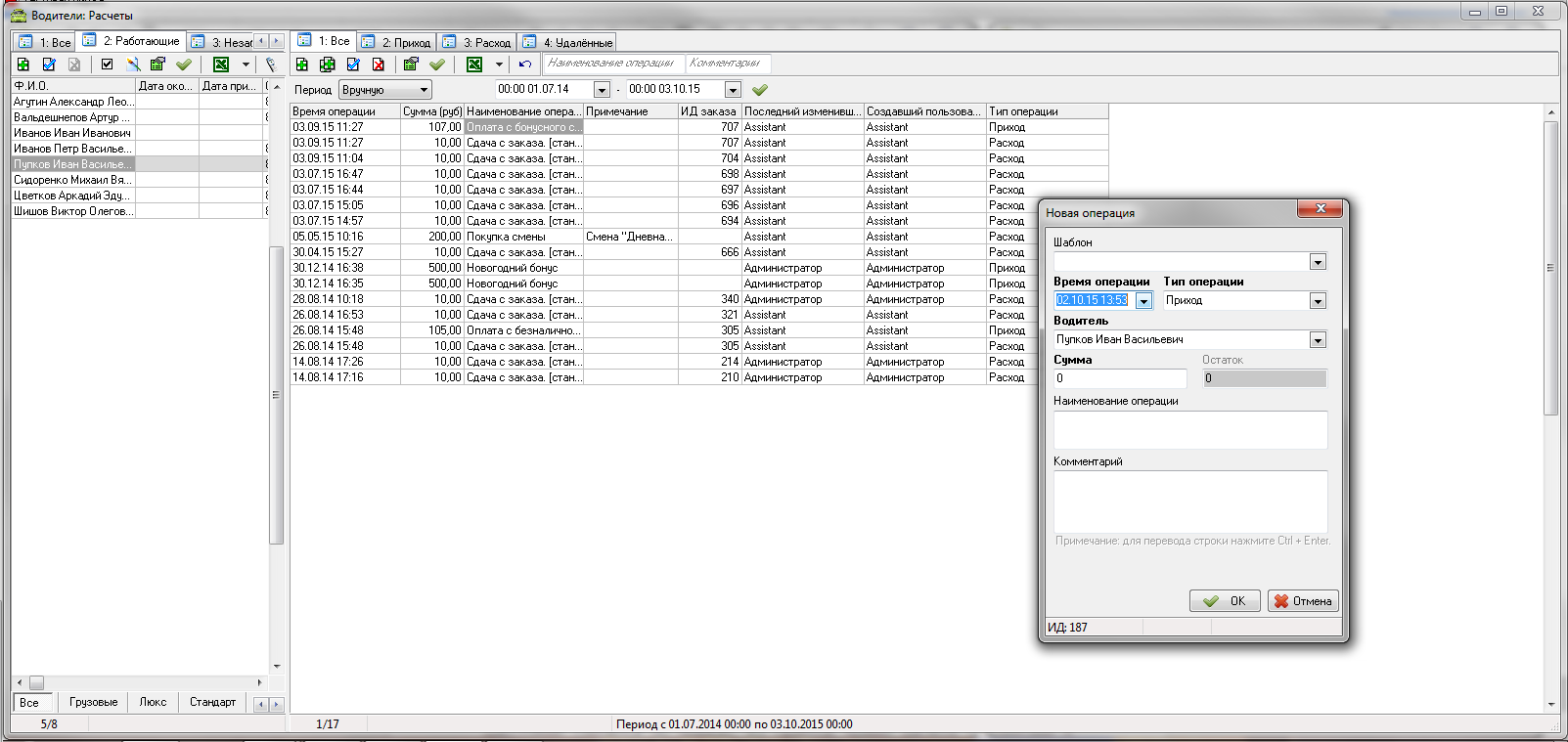Select driver 'Иванов Иван Иванович'
Image resolution: width=1568 pixels, height=742 pixels.
pyautogui.click(x=73, y=133)
